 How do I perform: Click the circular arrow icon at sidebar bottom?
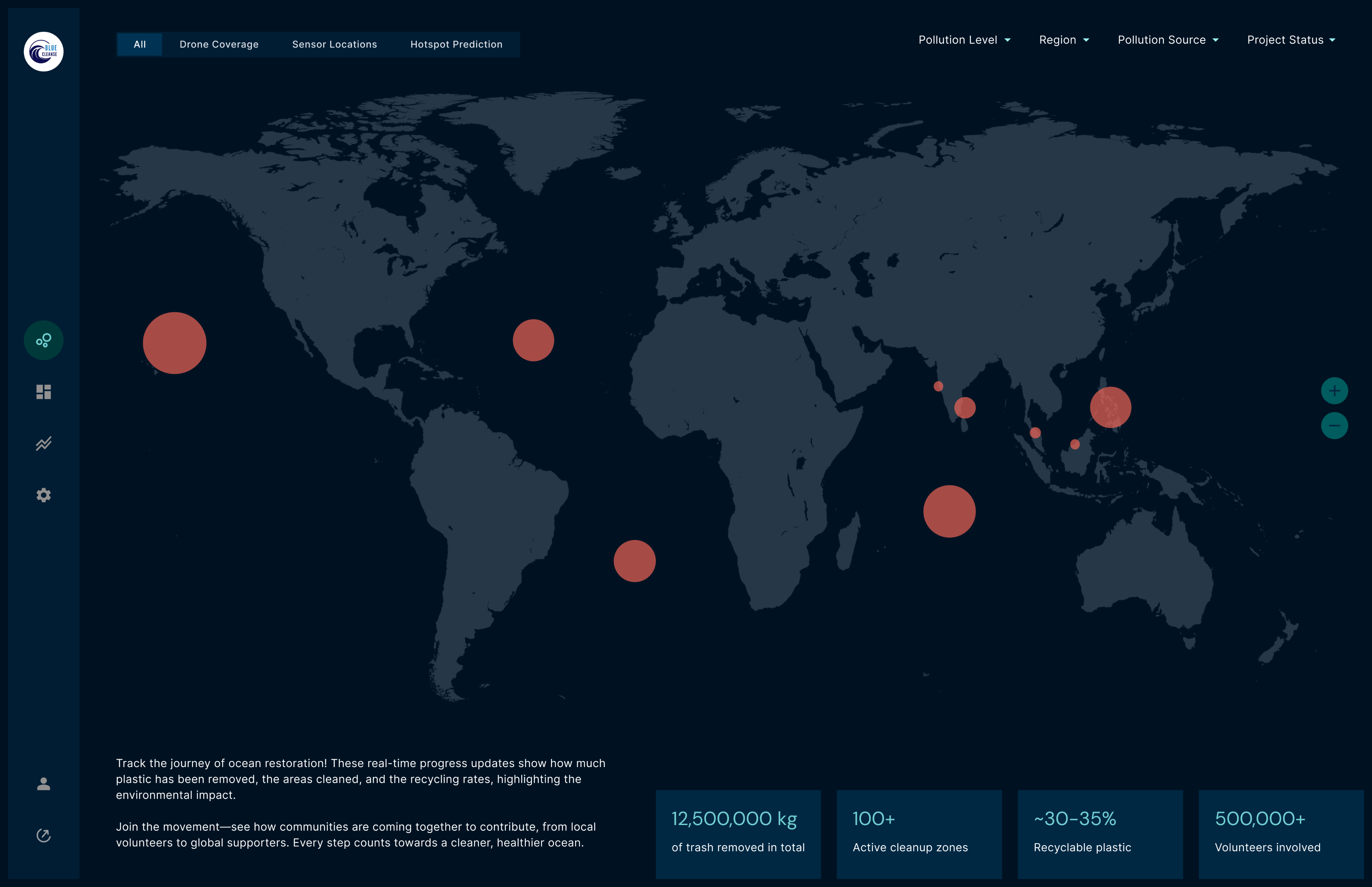(44, 835)
